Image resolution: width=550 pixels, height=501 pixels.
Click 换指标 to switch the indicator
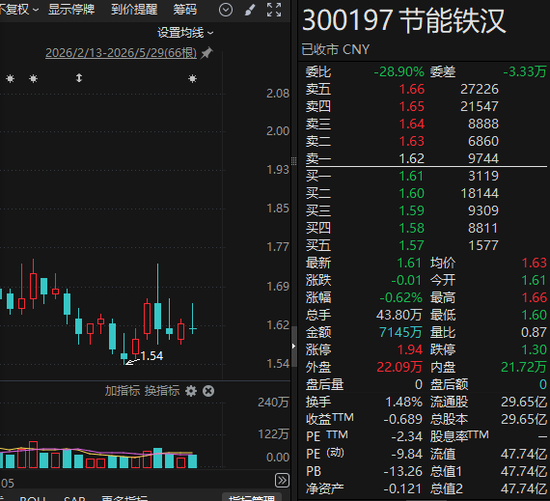(x=162, y=391)
